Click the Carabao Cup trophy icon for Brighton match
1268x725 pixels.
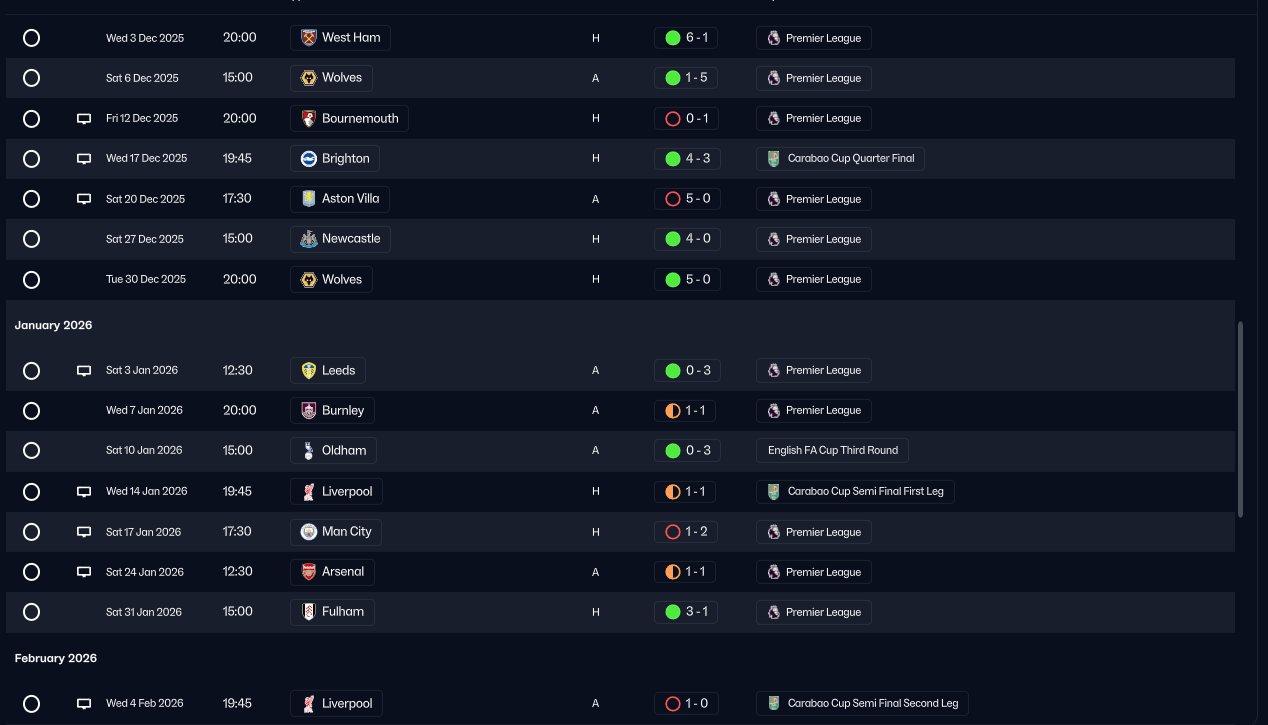click(774, 158)
